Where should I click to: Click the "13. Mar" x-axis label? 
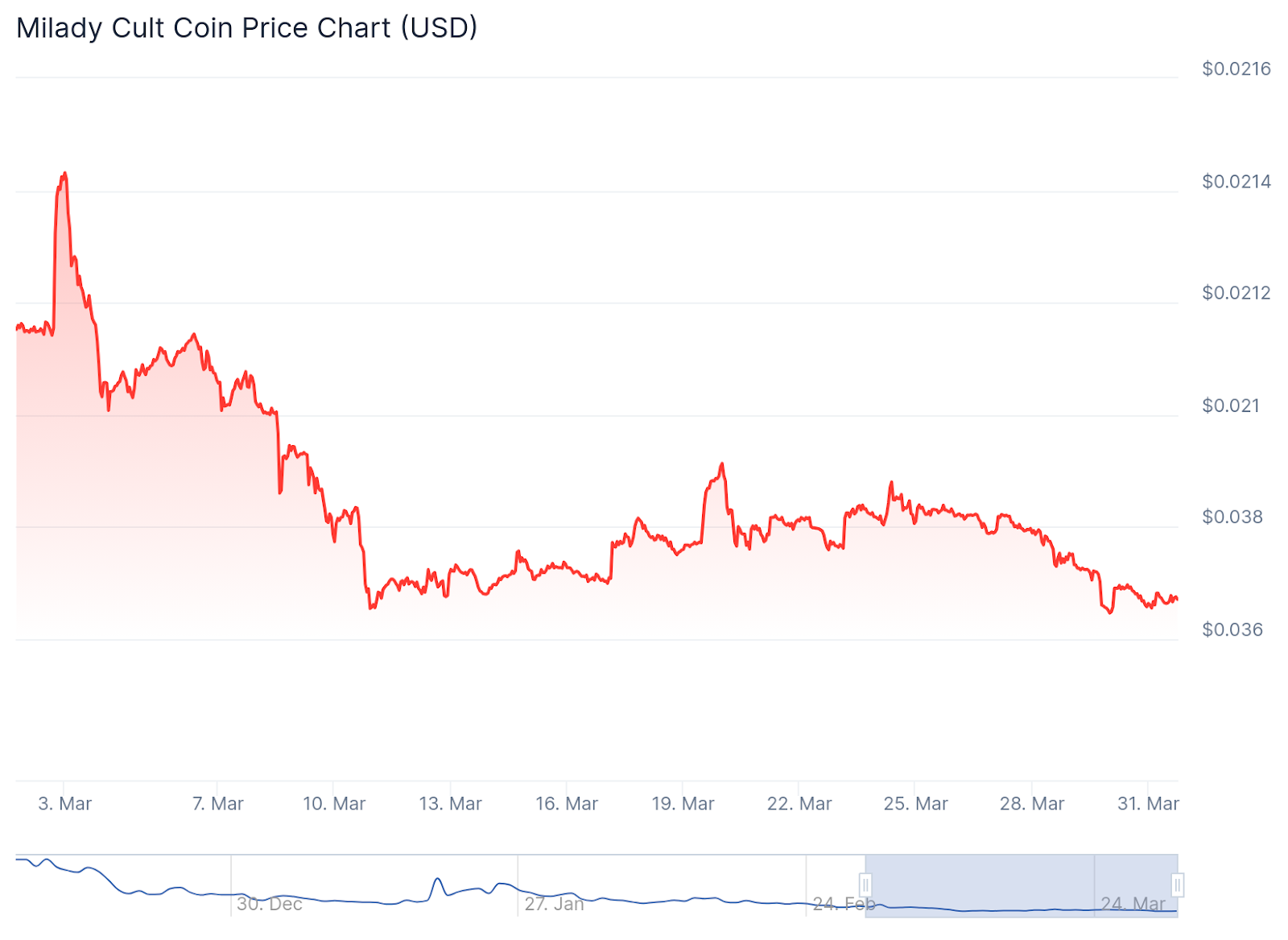(x=450, y=803)
